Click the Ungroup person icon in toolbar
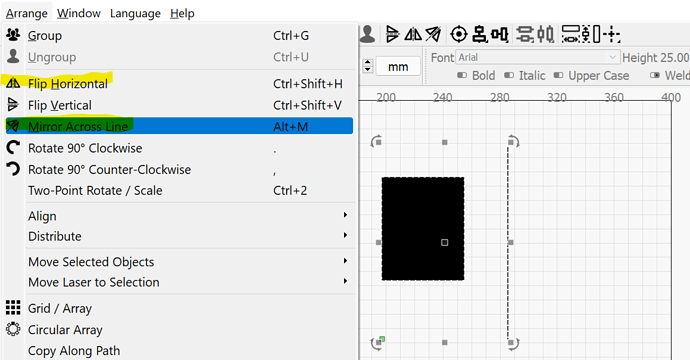Viewport: 690px width, 360px height. [x=367, y=34]
